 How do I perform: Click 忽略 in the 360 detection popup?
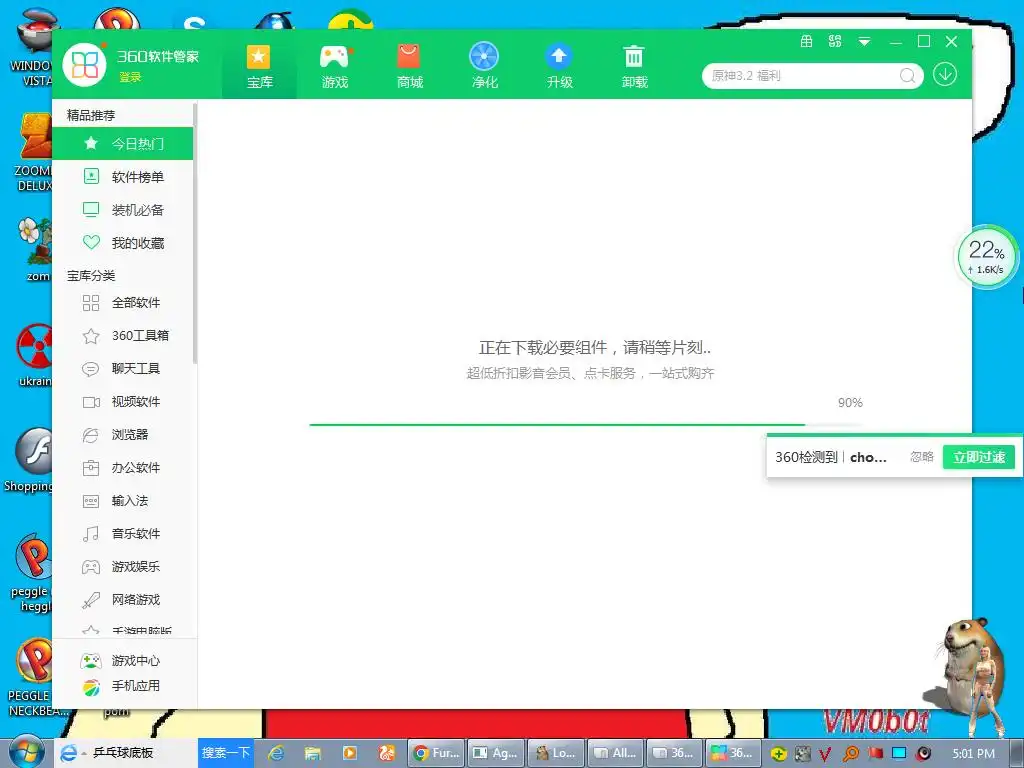pos(921,457)
